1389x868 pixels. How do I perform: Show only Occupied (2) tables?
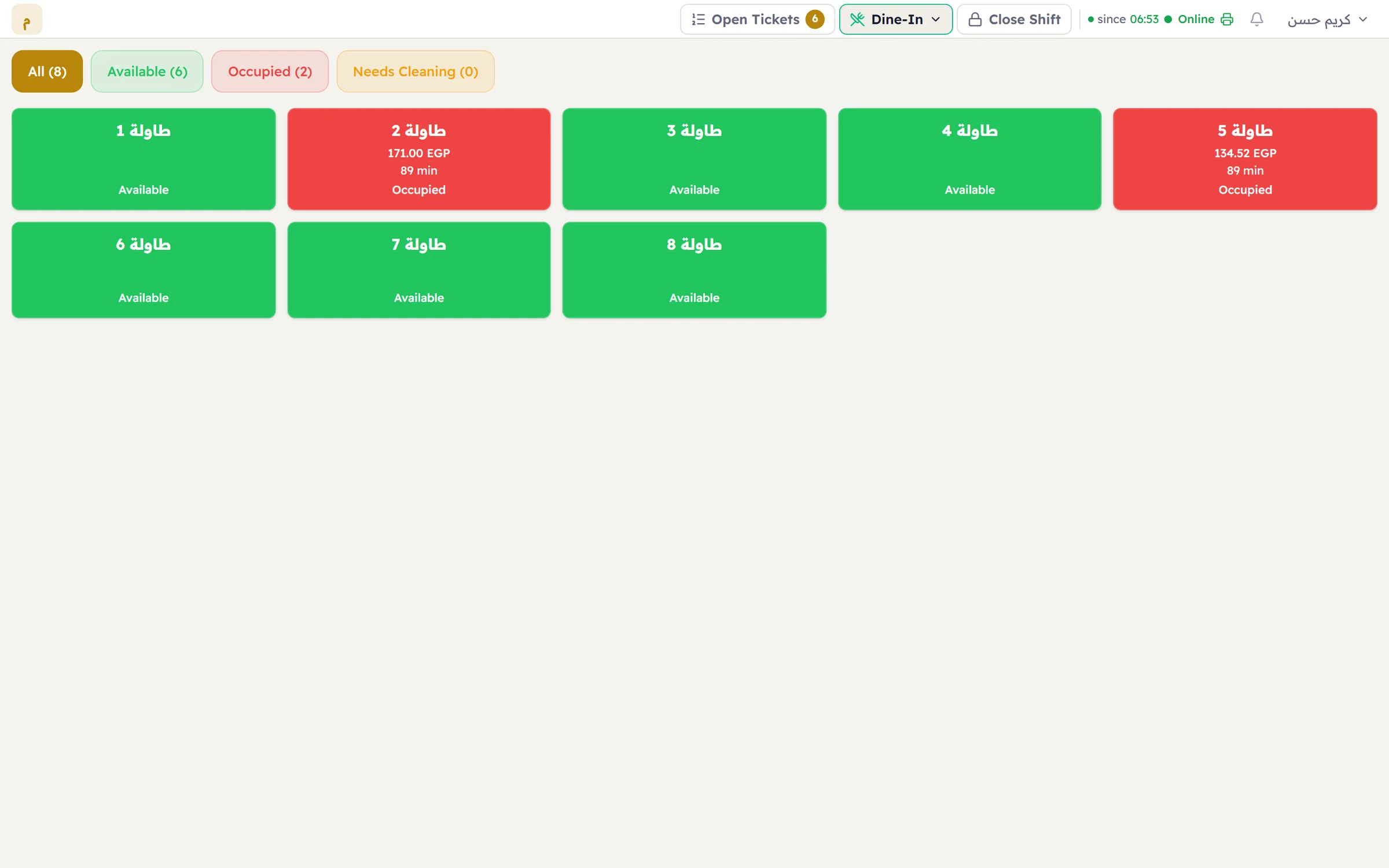pos(270,71)
